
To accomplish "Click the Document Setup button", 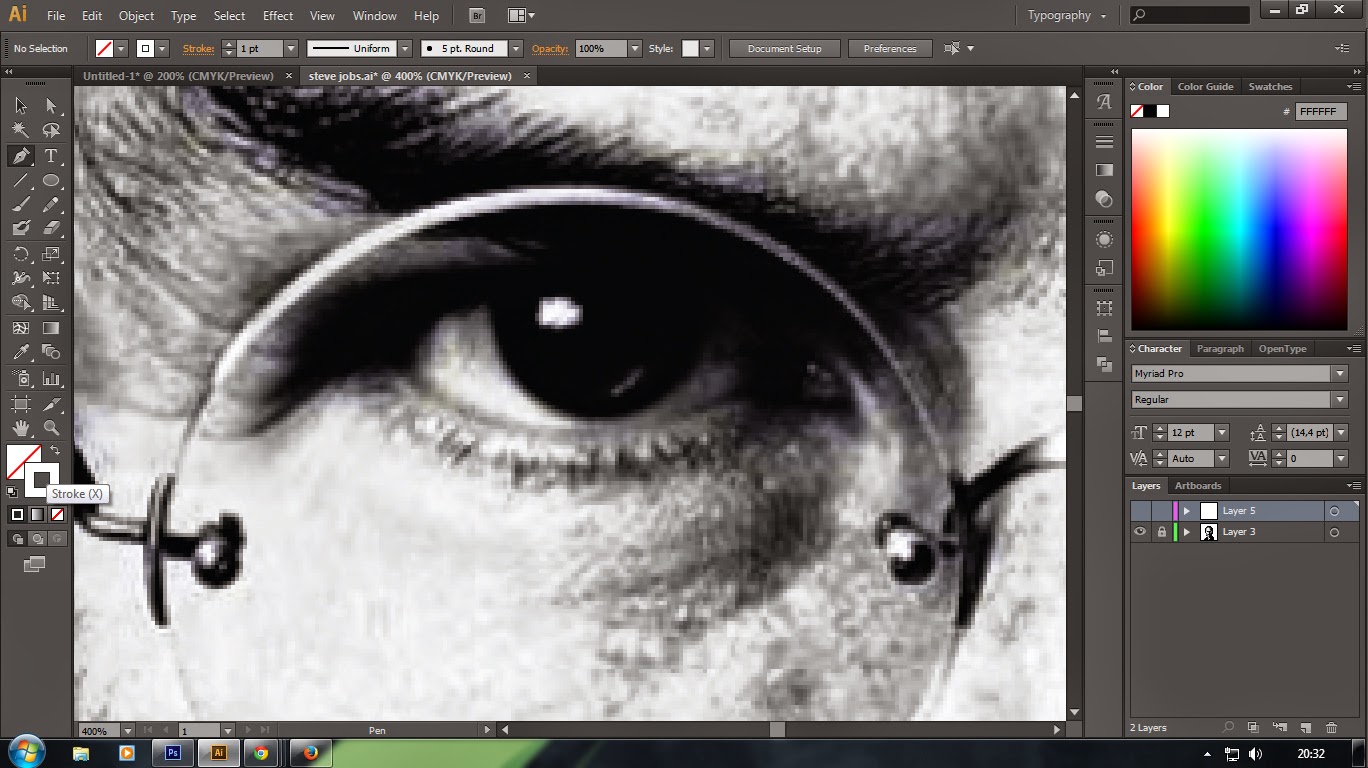I will [784, 48].
